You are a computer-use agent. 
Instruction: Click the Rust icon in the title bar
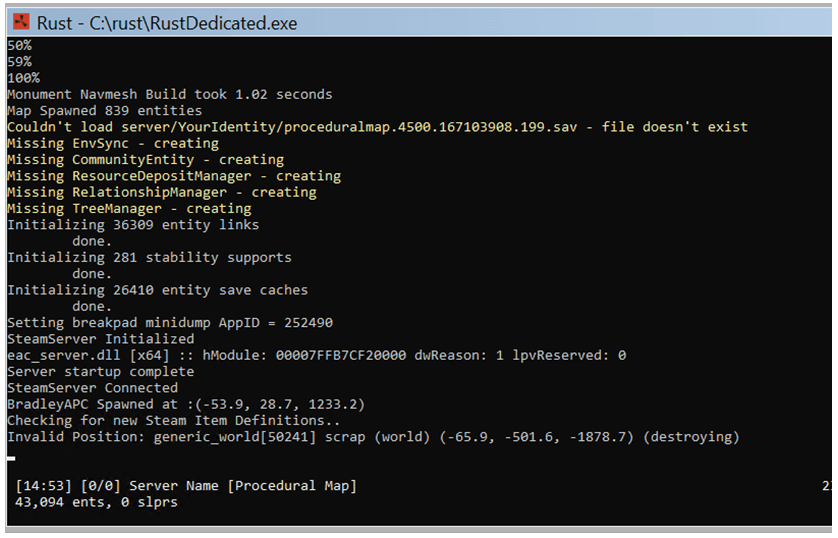click(x=19, y=21)
